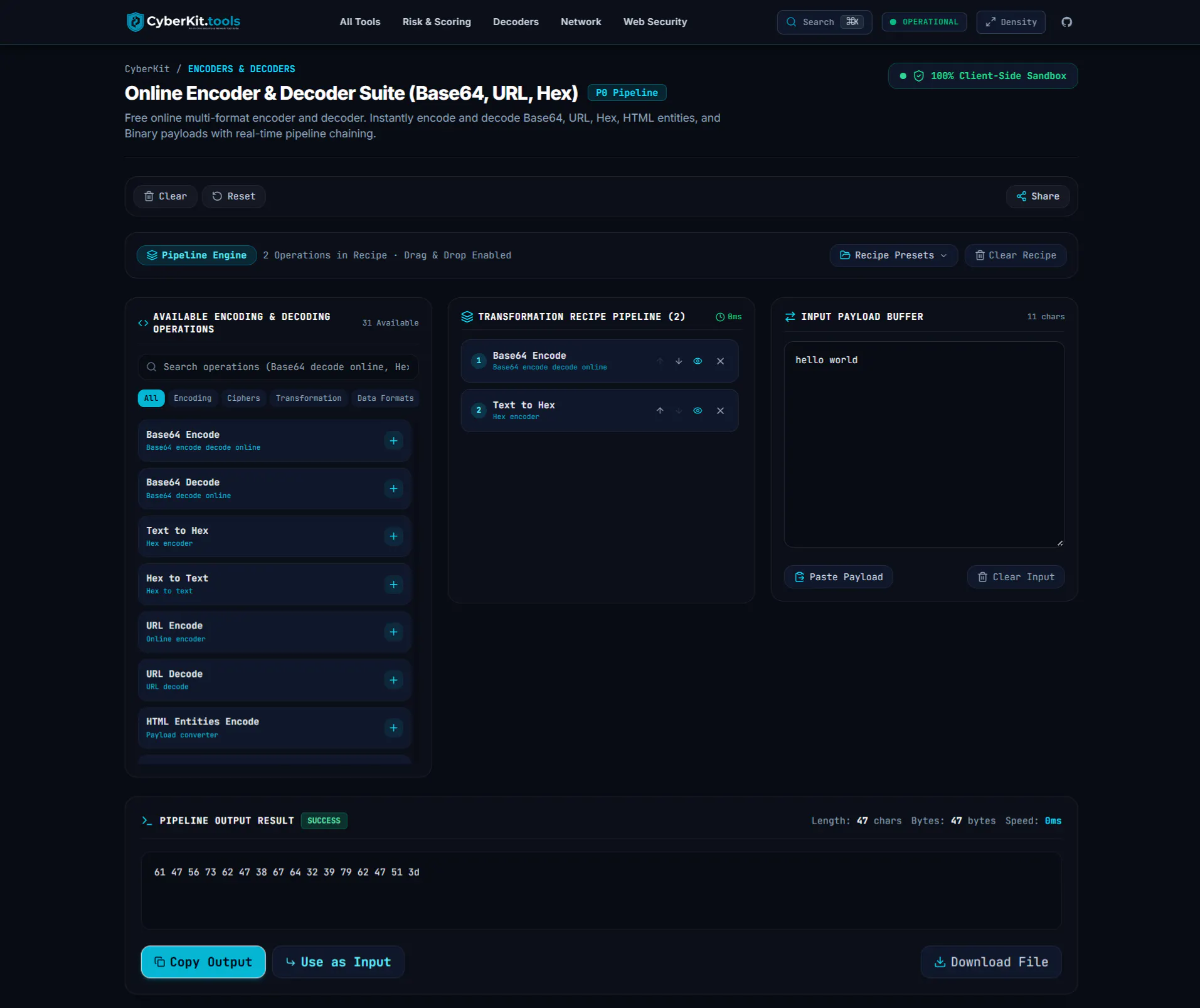This screenshot has width=1200, height=1008.
Task: Add Text to Hex operation with plus icon
Action: pos(393,536)
